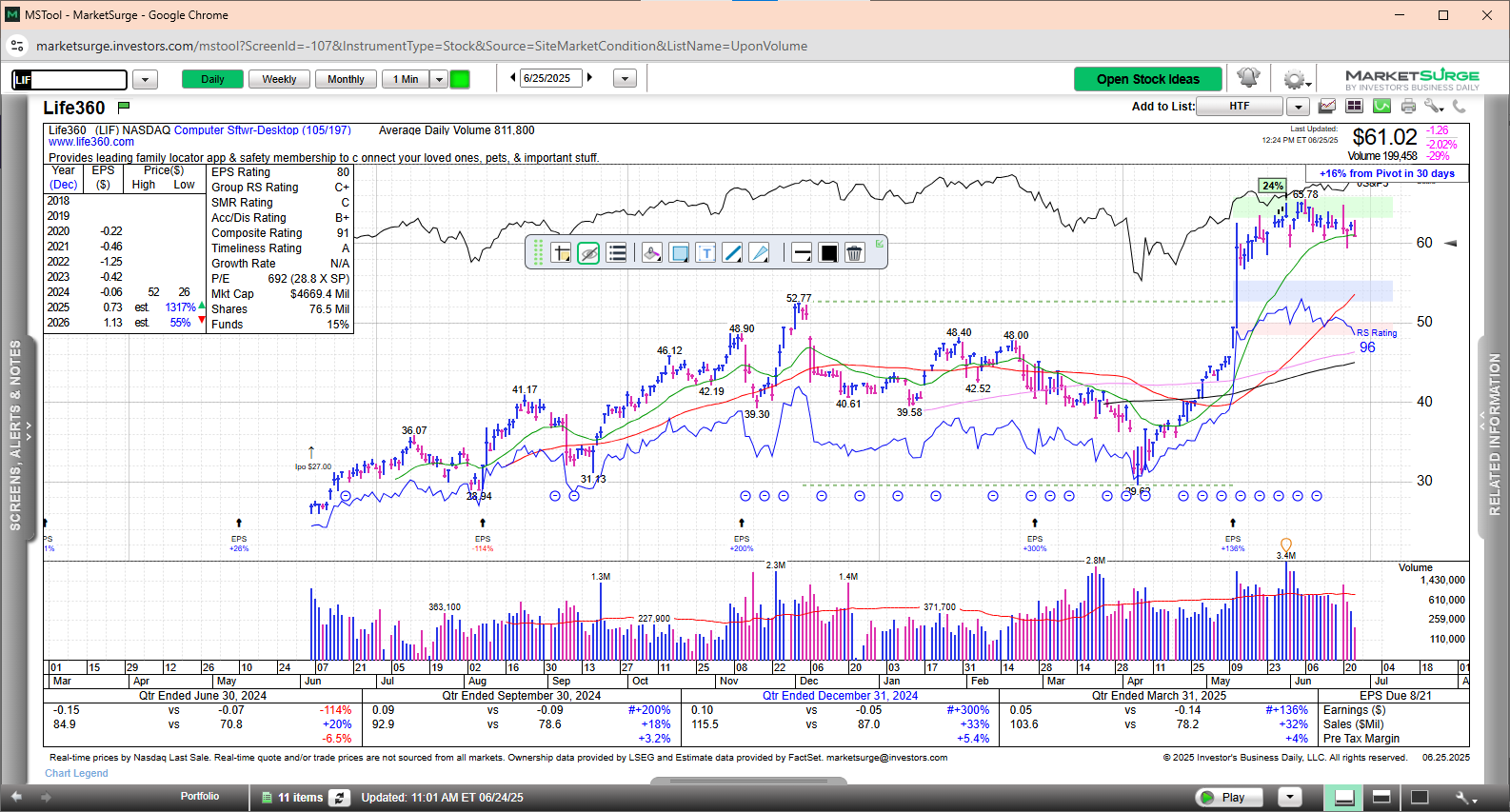Collapse the floating drawing toolbar
Screen dimensions: 1510x812
(x=880, y=244)
